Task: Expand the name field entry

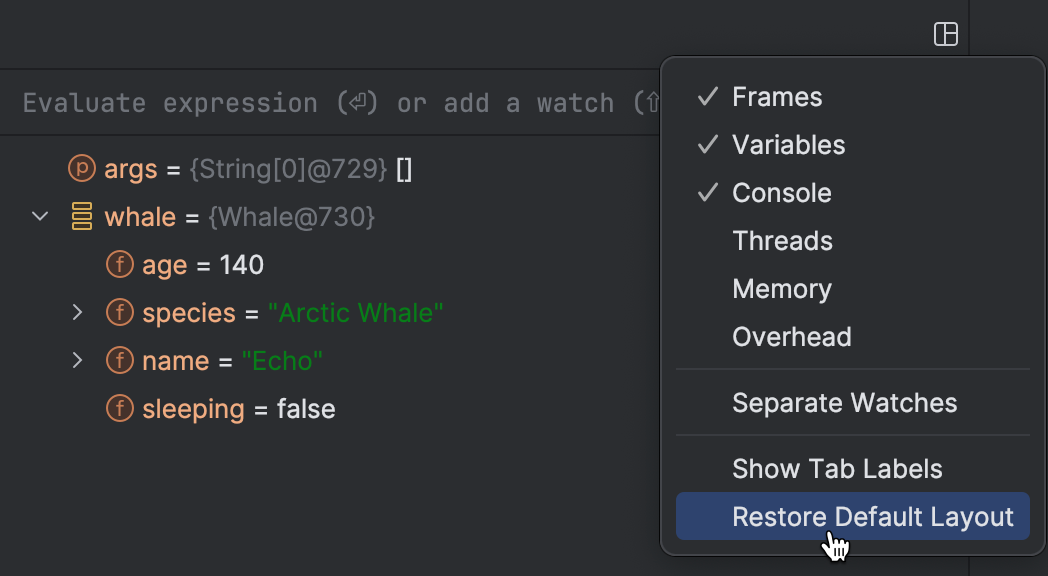Action: tap(78, 360)
